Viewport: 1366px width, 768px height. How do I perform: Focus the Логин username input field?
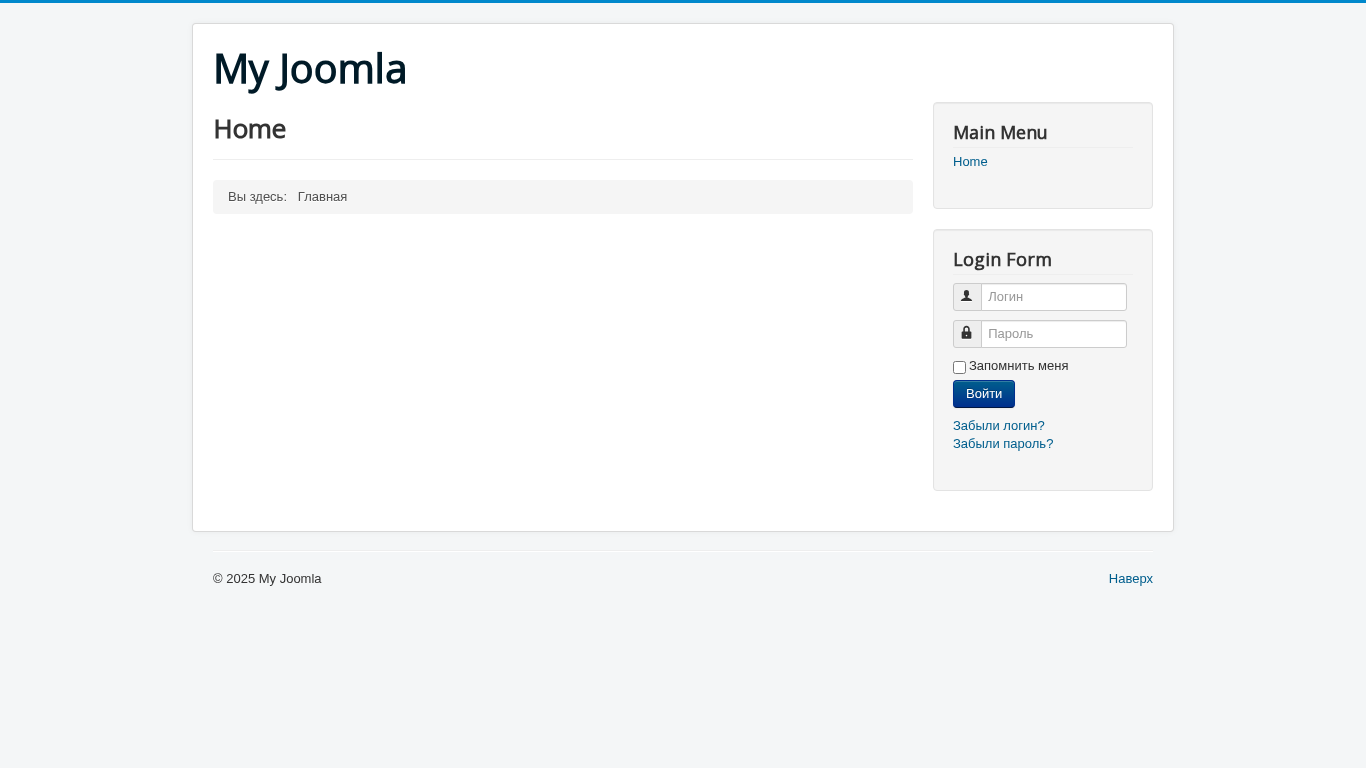1053,297
